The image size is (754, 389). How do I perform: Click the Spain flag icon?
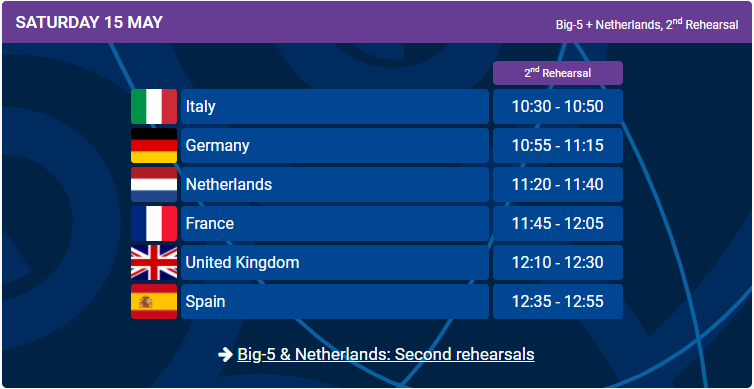pyautogui.click(x=154, y=301)
